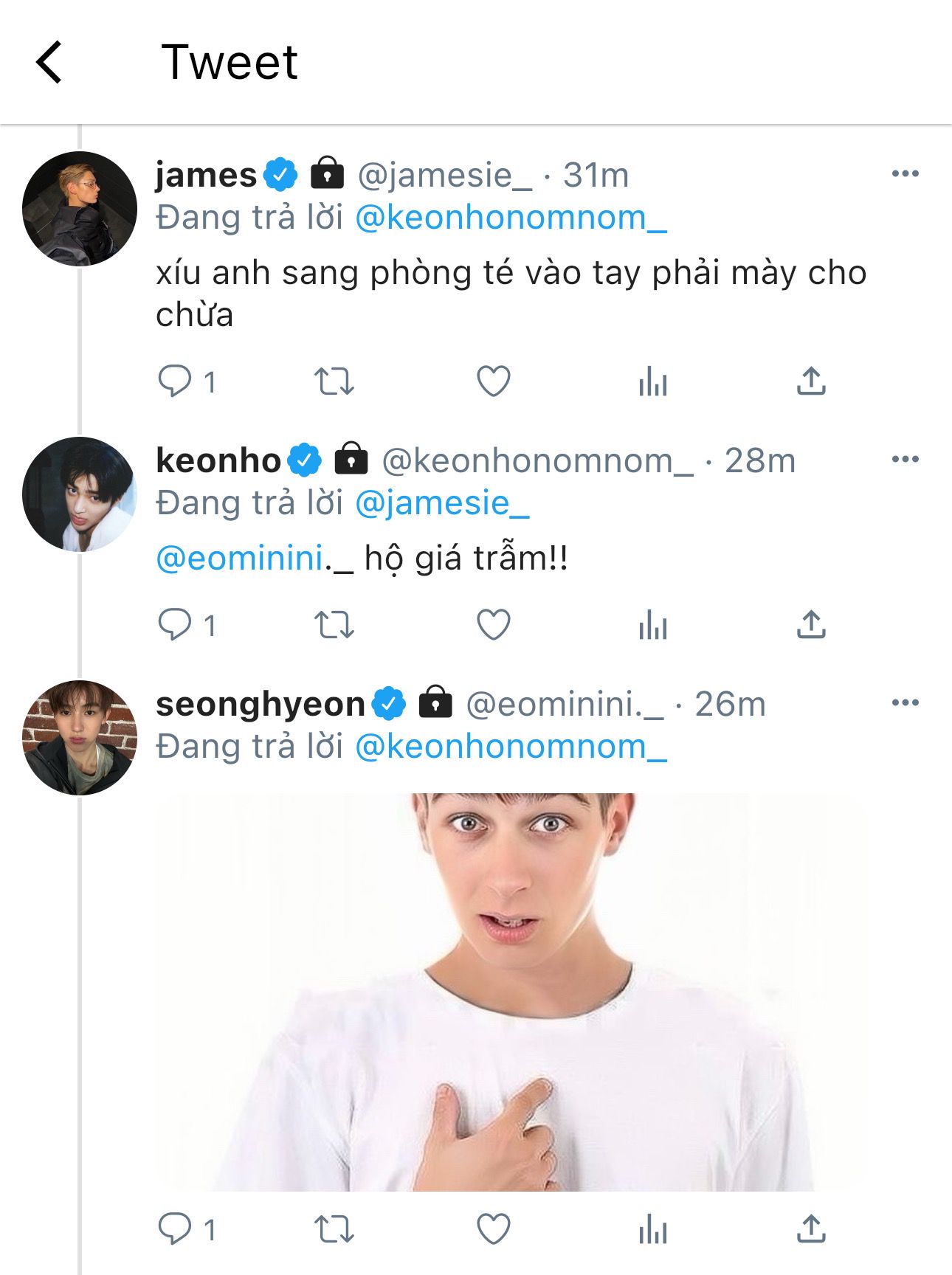
Task: Retweet james's tweet
Action: point(334,381)
